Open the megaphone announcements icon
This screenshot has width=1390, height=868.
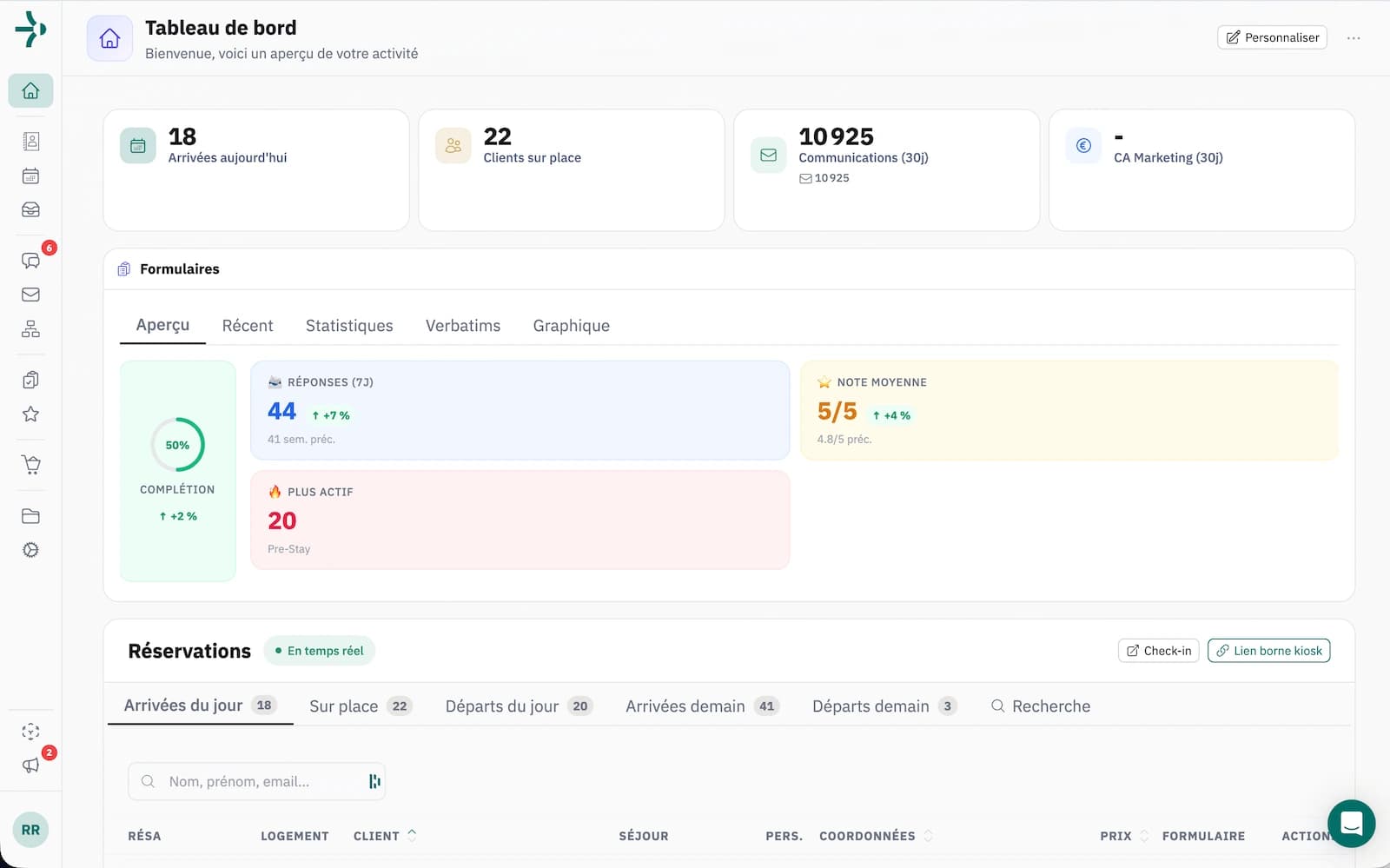[30, 765]
